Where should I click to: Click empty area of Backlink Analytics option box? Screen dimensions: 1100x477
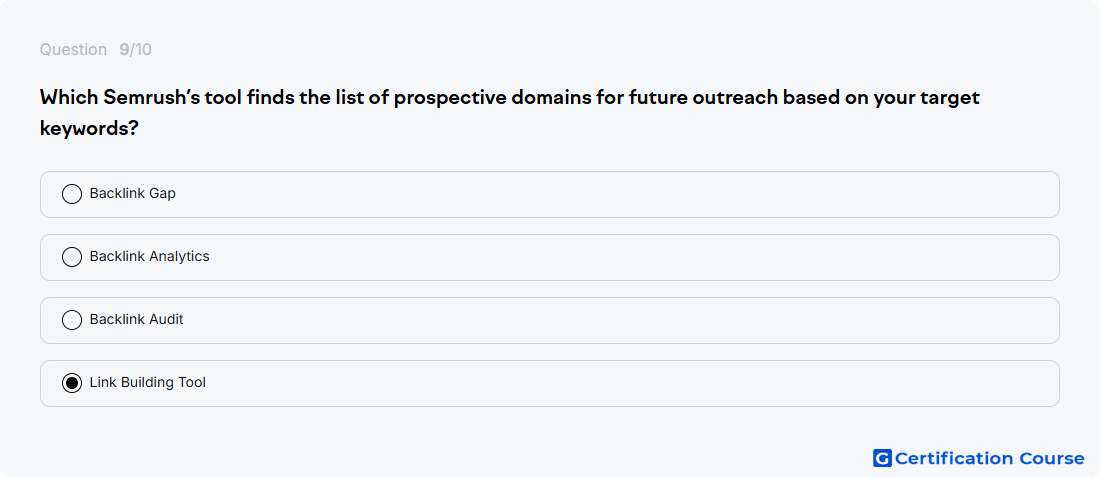pos(631,257)
